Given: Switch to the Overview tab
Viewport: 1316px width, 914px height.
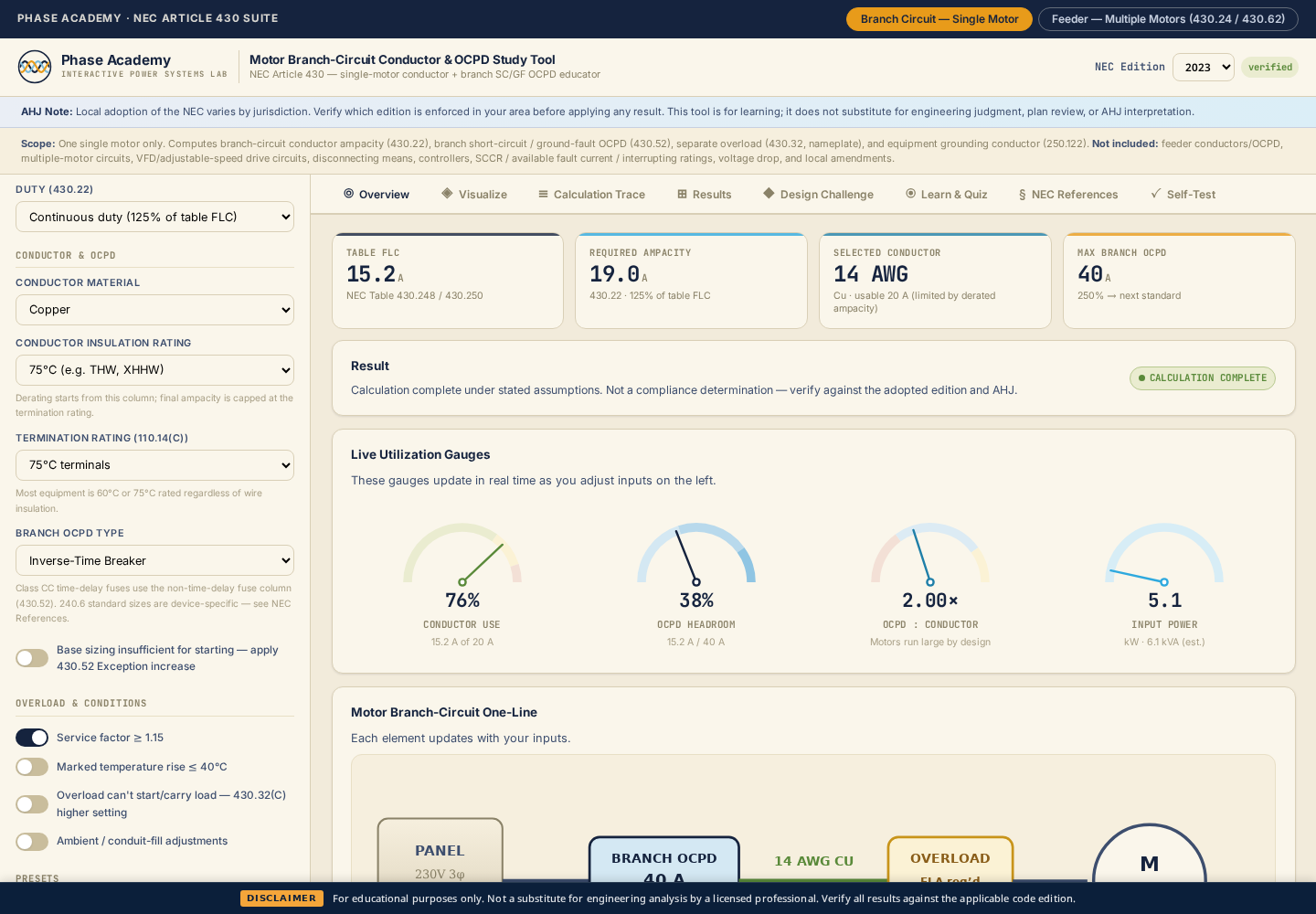Looking at the screenshot, I should click(x=376, y=195).
